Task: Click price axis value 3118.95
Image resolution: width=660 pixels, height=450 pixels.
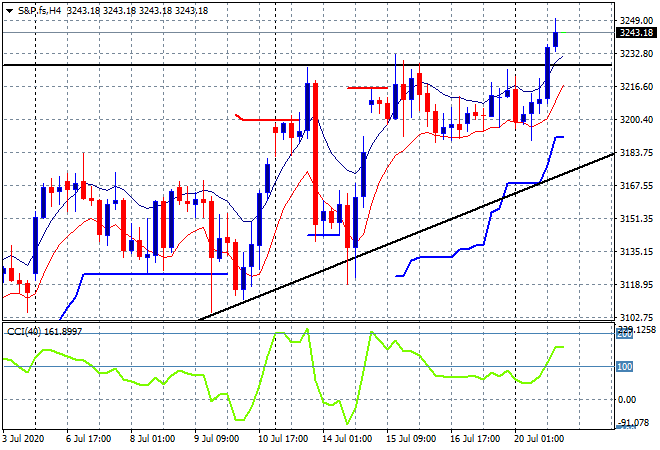Action: 636,285
